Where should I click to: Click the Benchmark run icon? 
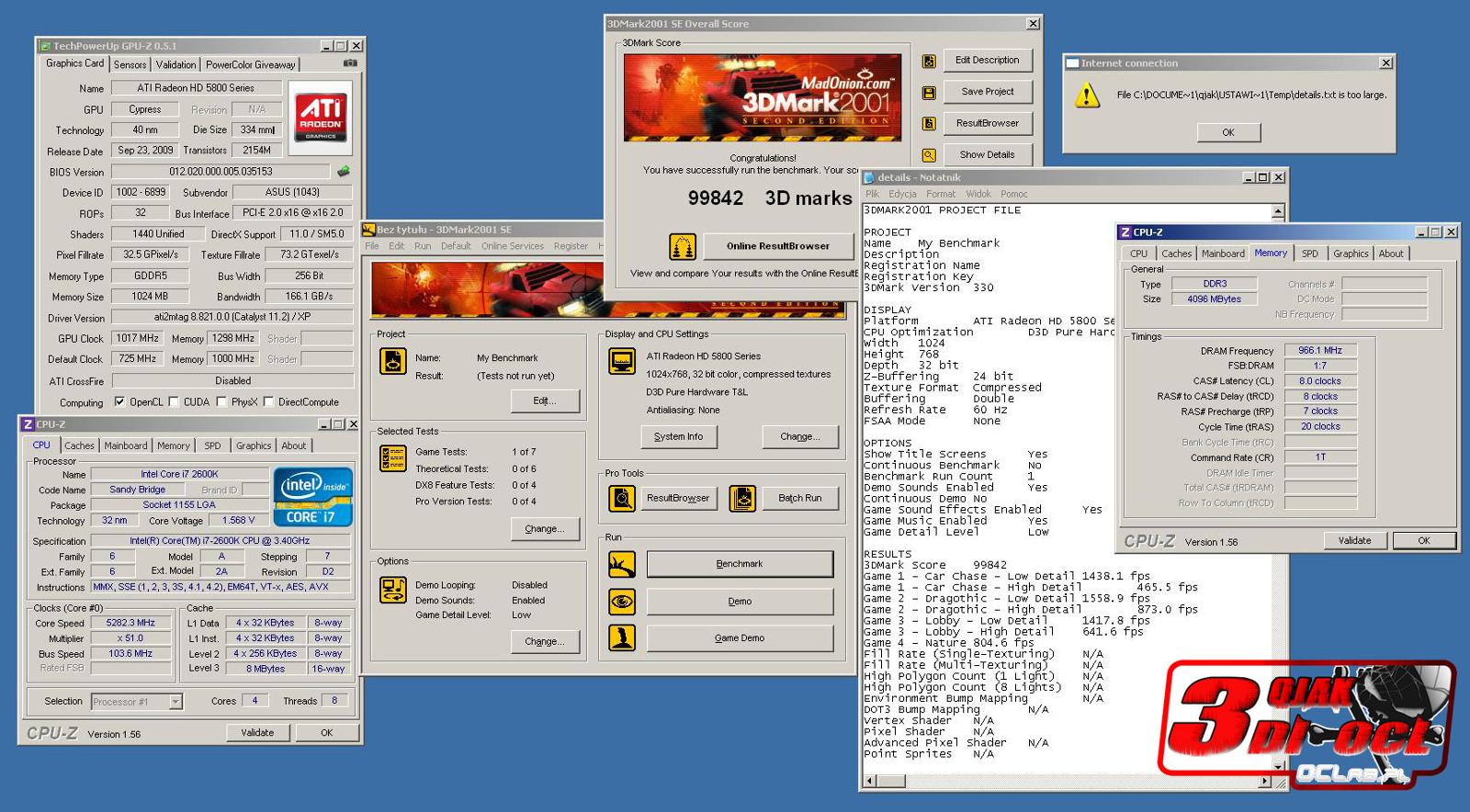point(622,564)
